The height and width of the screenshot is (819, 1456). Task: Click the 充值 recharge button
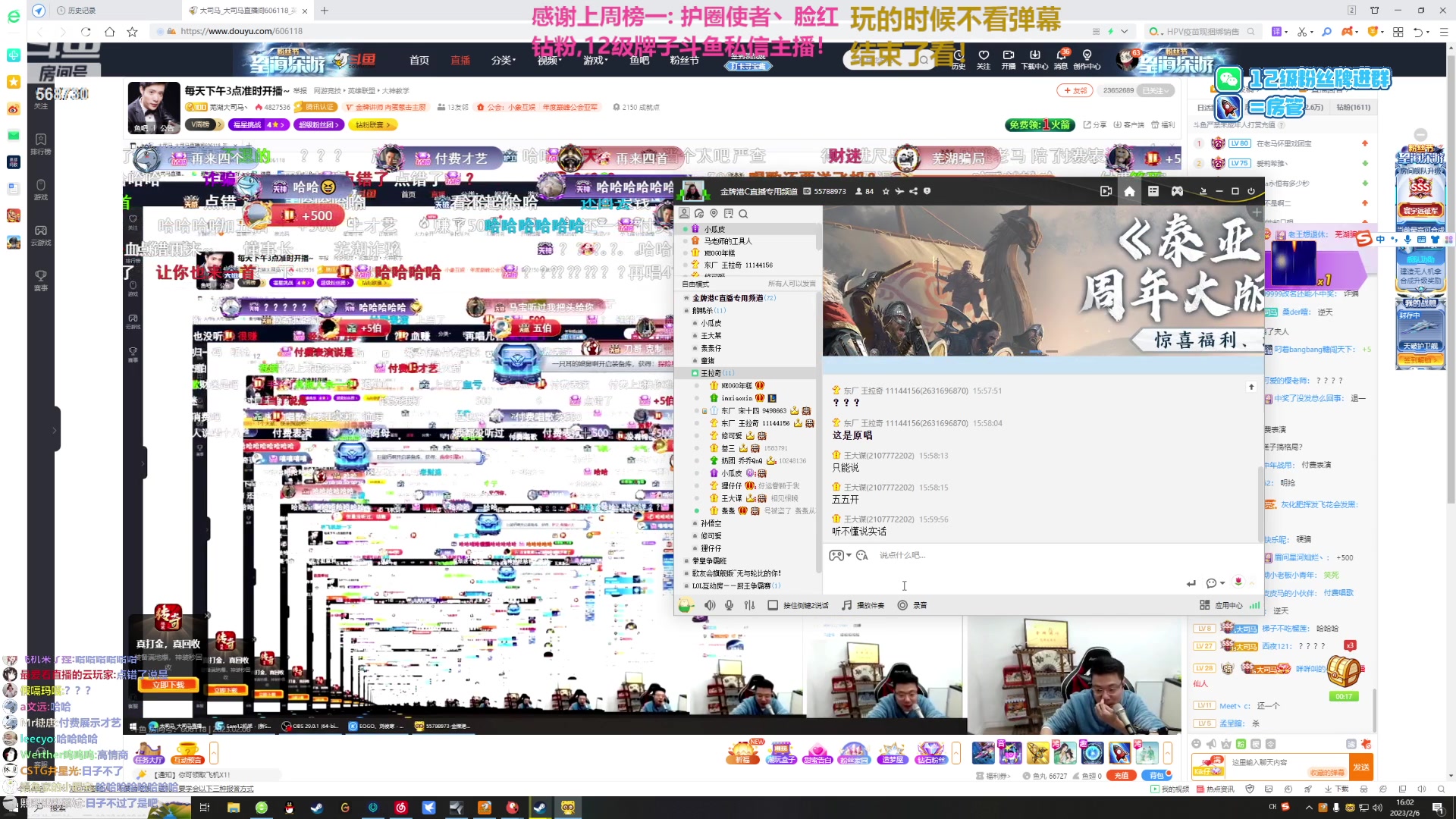pos(1122,776)
